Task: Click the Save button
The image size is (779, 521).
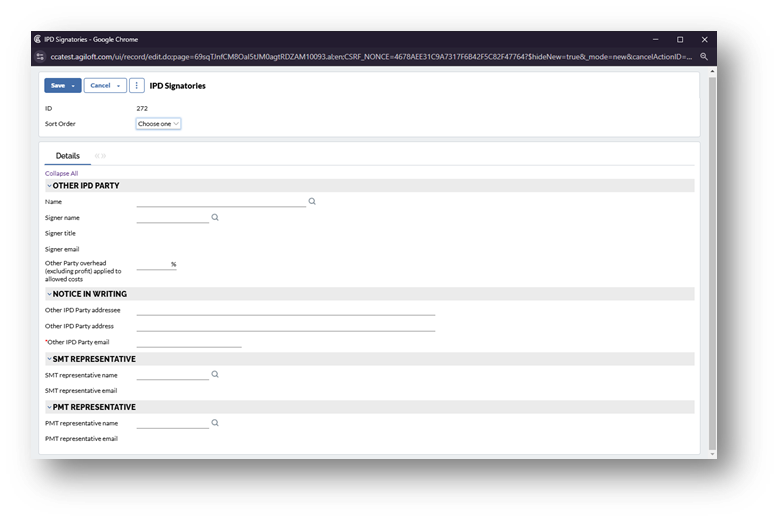Action: pos(57,86)
